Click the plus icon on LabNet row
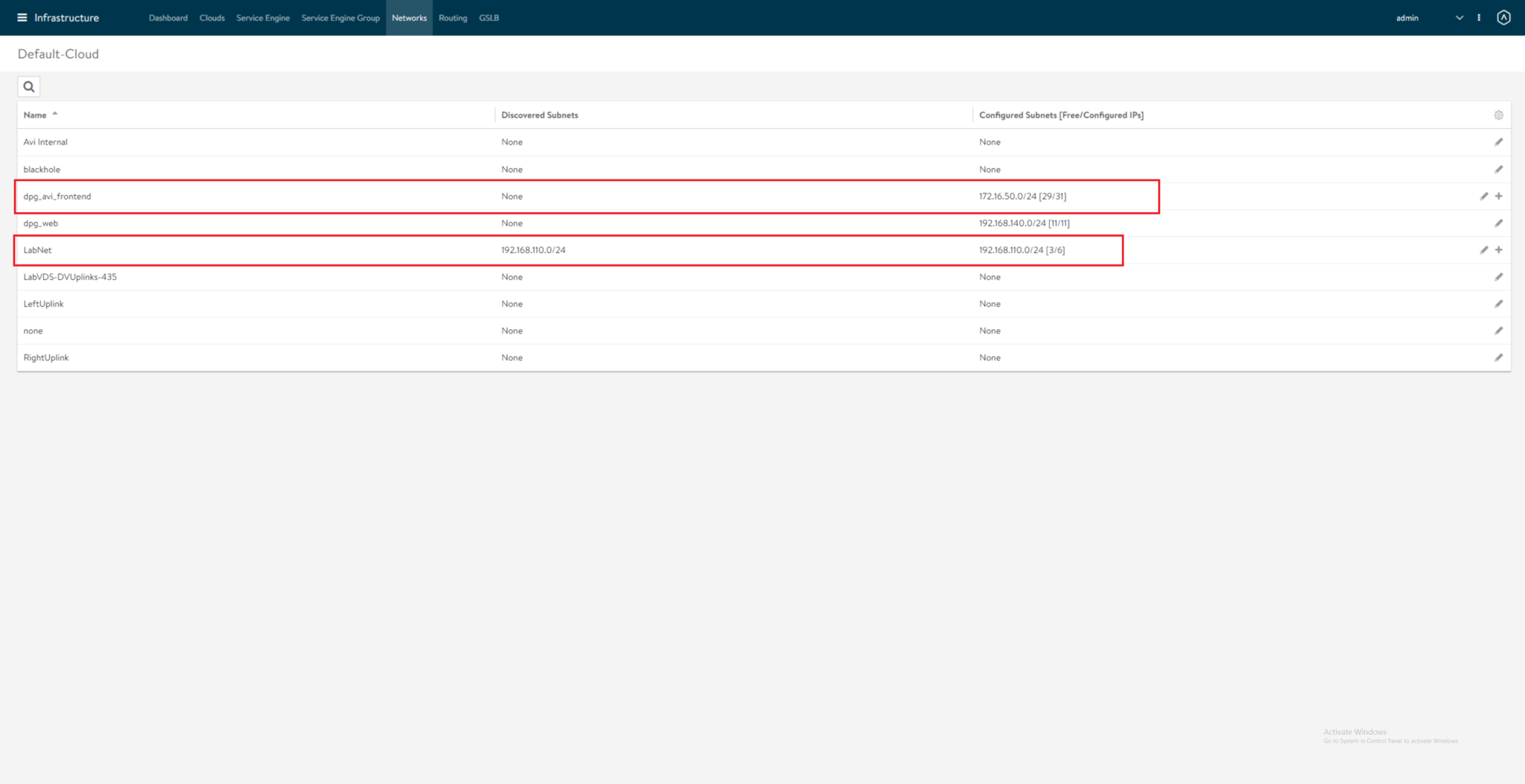The height and width of the screenshot is (784, 1525). click(x=1498, y=249)
